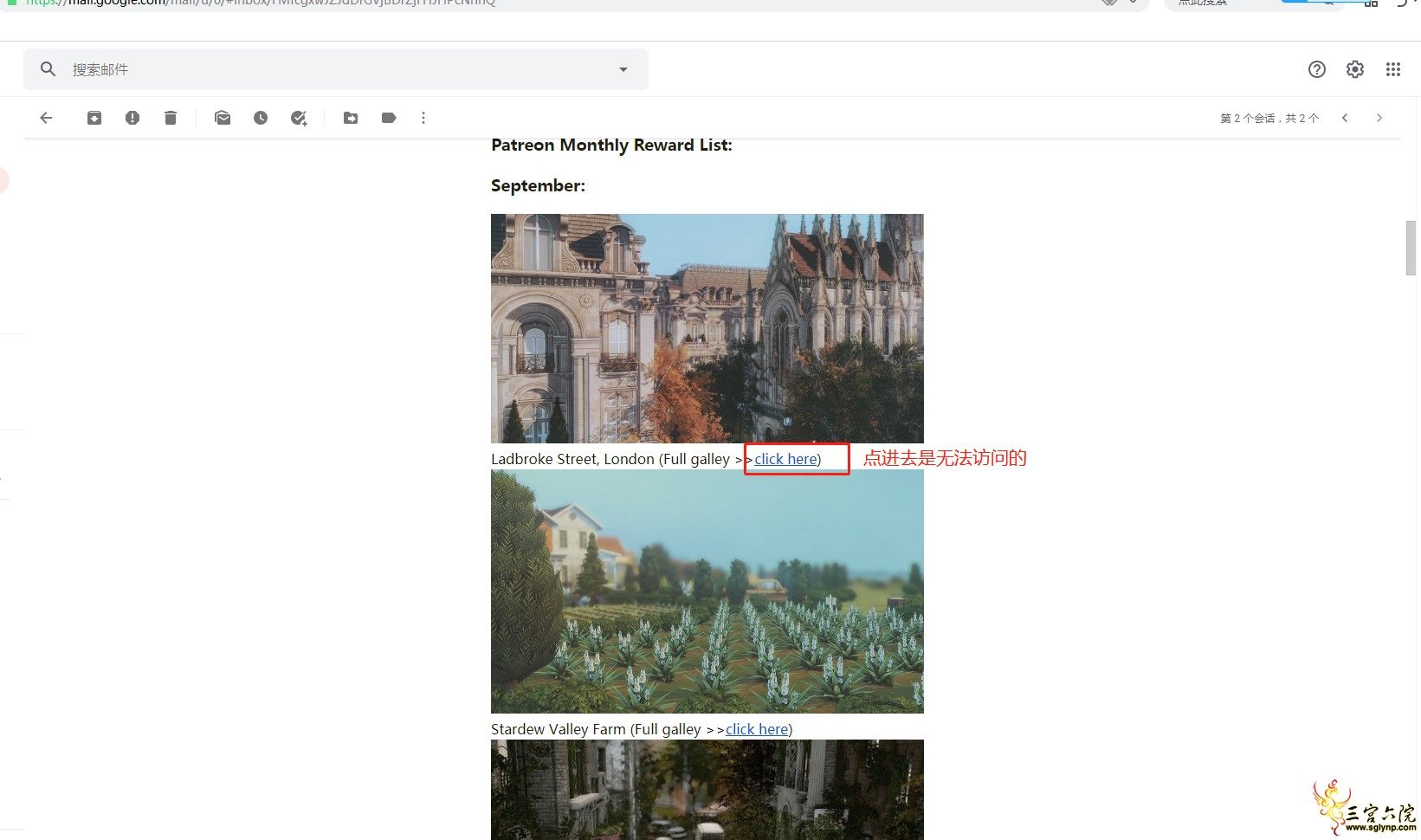
Task: Select 'Stardew Valley Farm' caption text
Action: [559, 729]
